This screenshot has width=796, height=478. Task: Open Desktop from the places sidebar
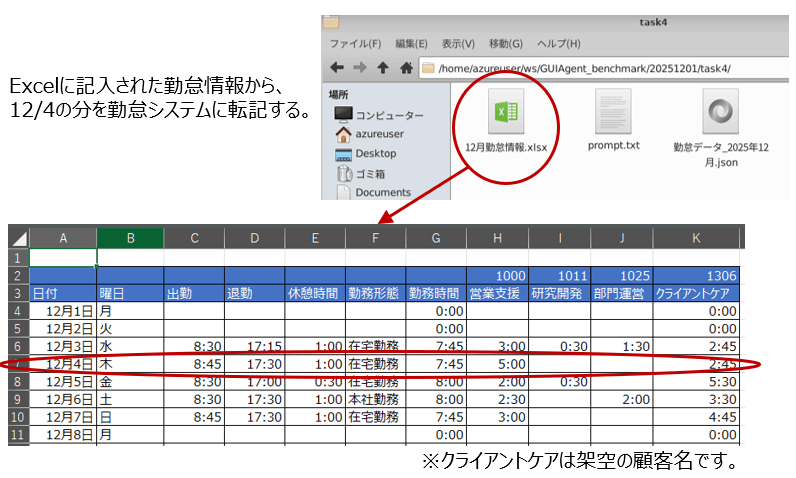click(366, 153)
